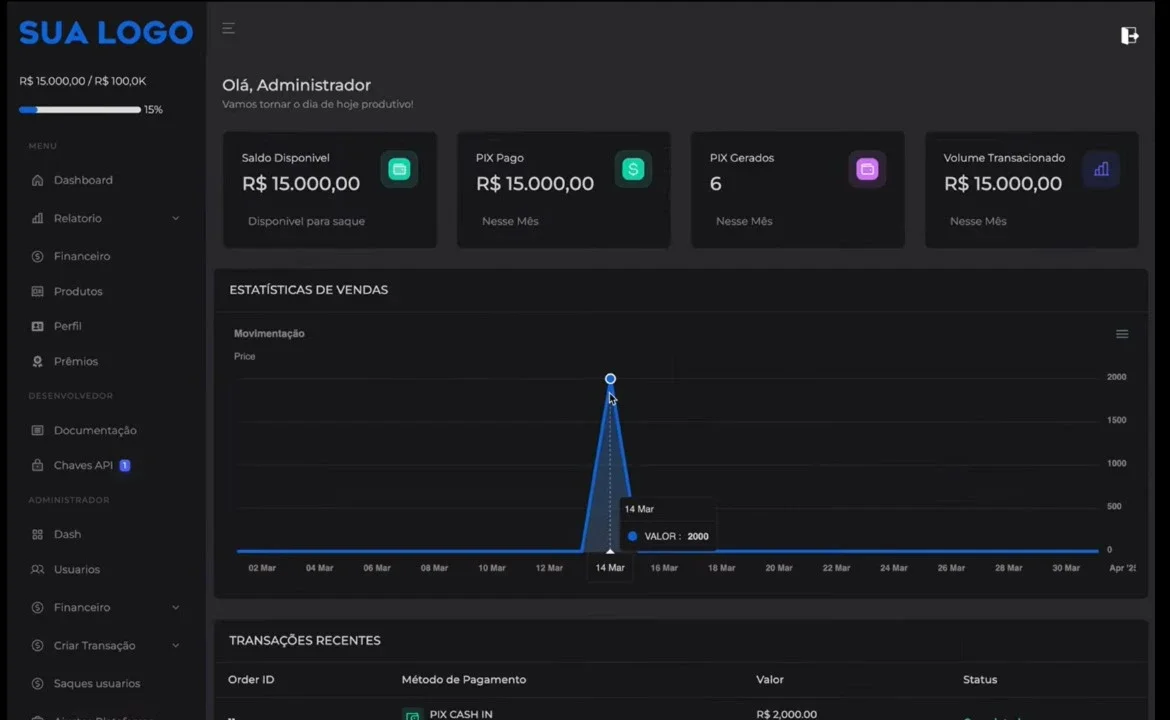Click the Chaves API lock icon
The width and height of the screenshot is (1170, 720).
(x=37, y=465)
